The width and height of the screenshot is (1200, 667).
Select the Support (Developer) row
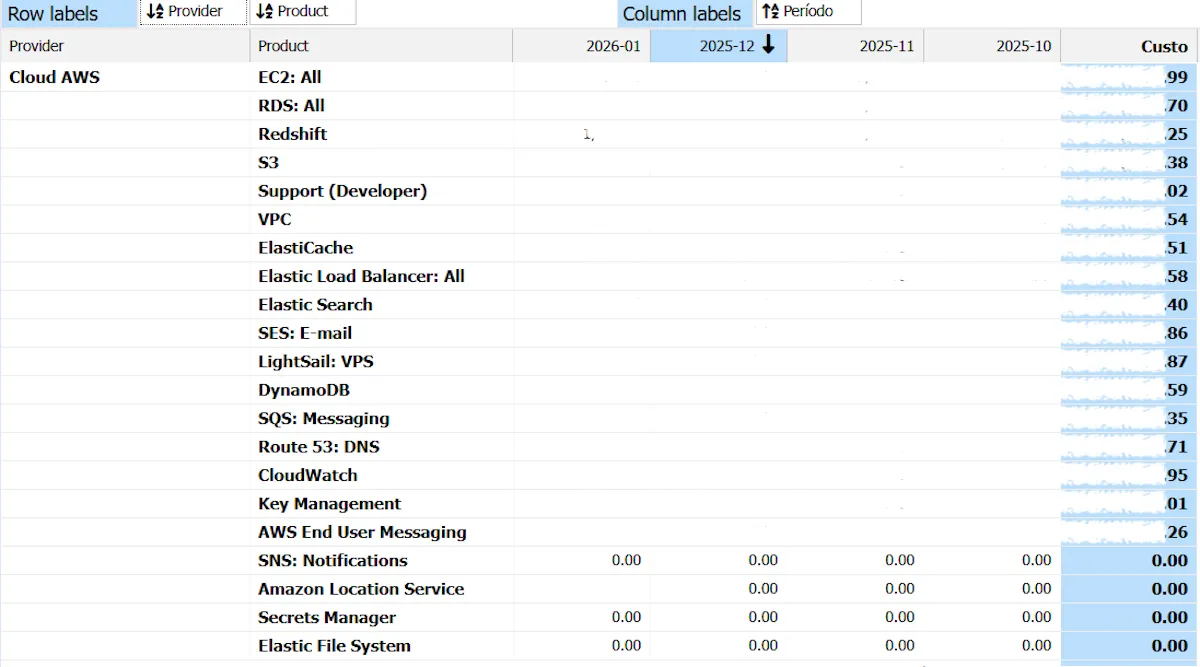pos(342,191)
